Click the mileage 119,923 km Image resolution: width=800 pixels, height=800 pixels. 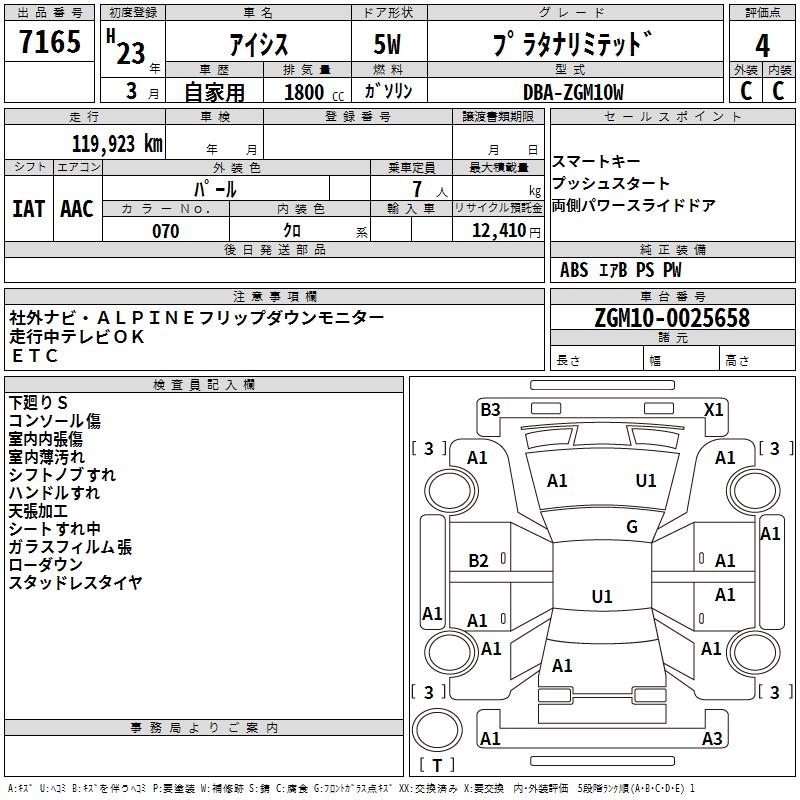pyautogui.click(x=117, y=144)
